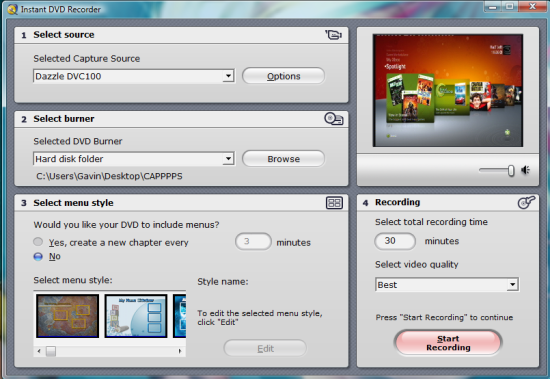This screenshot has width=550, height=379.
Task: Click the right arrow of menu style scrollbar
Action: tap(180, 351)
